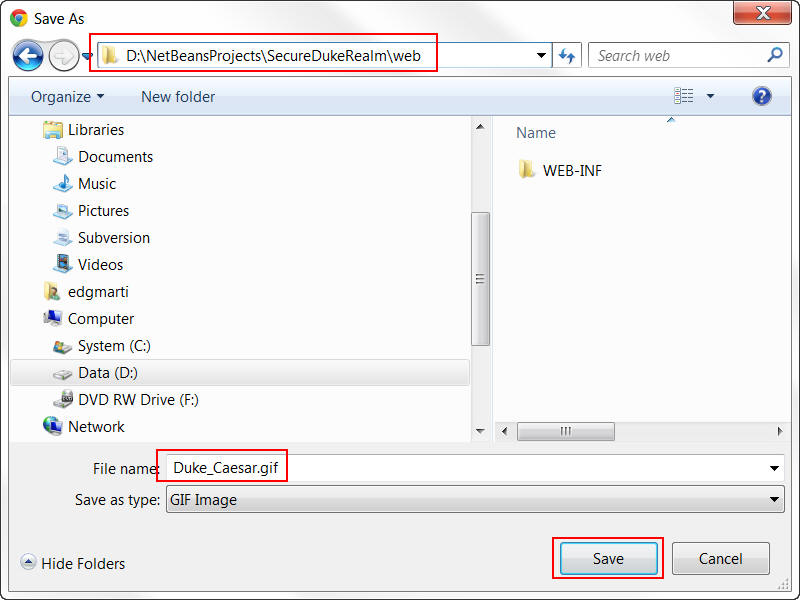Open the file name history dropdown
The image size is (800, 600).
tap(775, 468)
